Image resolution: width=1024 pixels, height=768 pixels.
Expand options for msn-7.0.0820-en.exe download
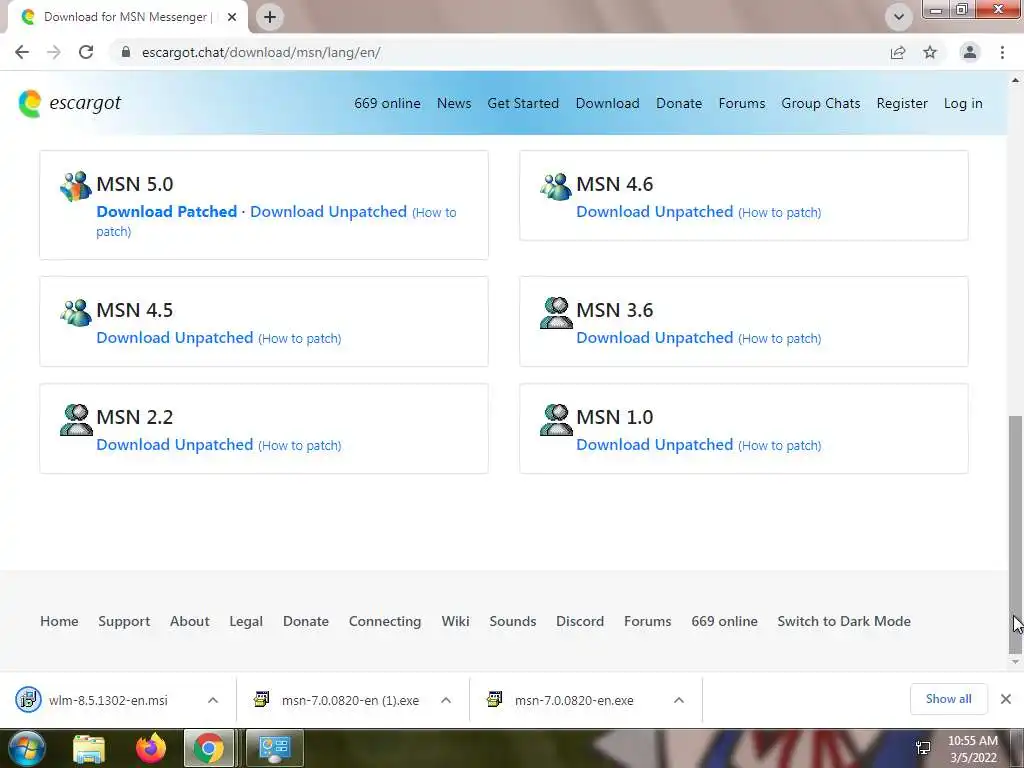(679, 700)
